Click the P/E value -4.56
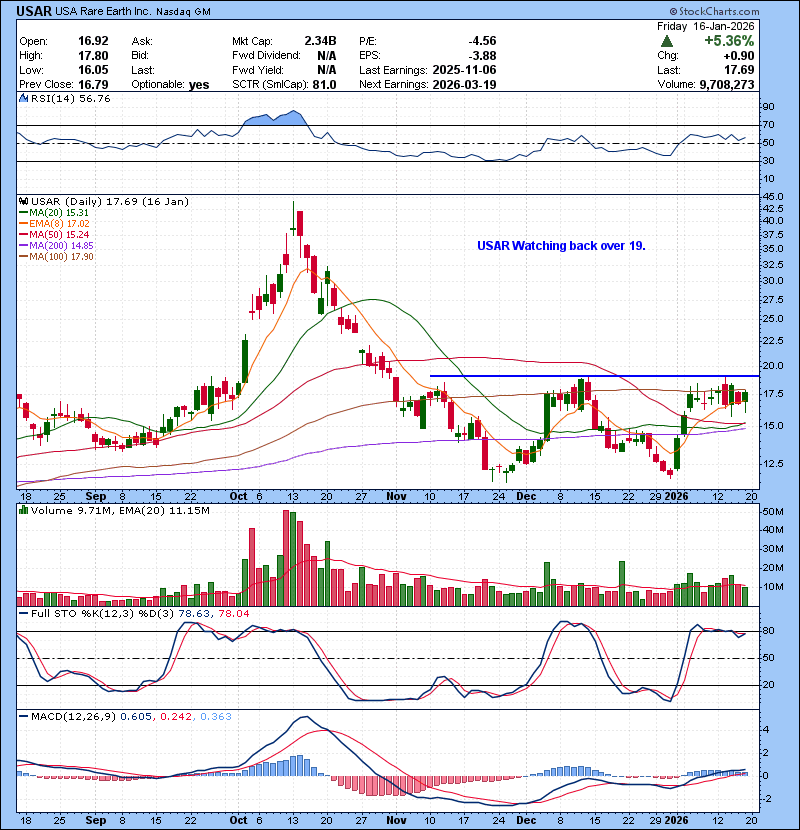 tap(482, 41)
